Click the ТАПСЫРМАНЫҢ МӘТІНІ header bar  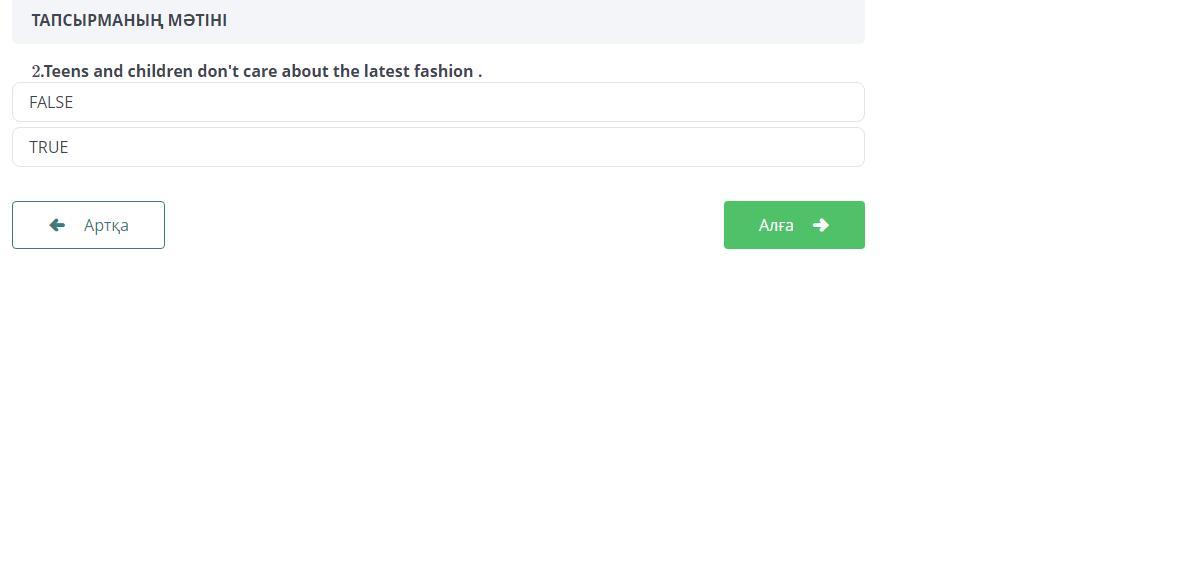(438, 20)
